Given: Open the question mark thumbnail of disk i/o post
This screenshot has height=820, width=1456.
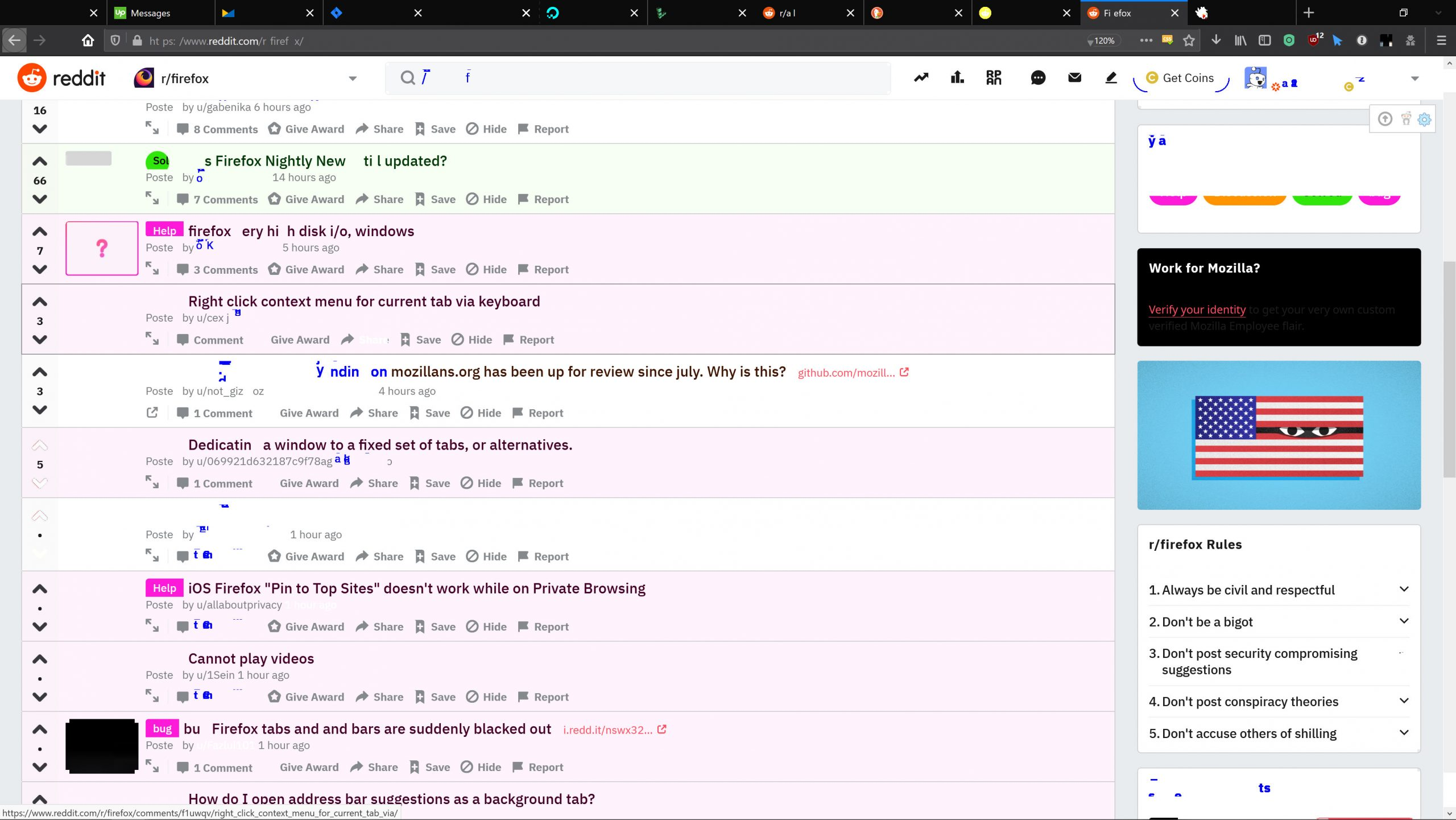Looking at the screenshot, I should pos(102,249).
